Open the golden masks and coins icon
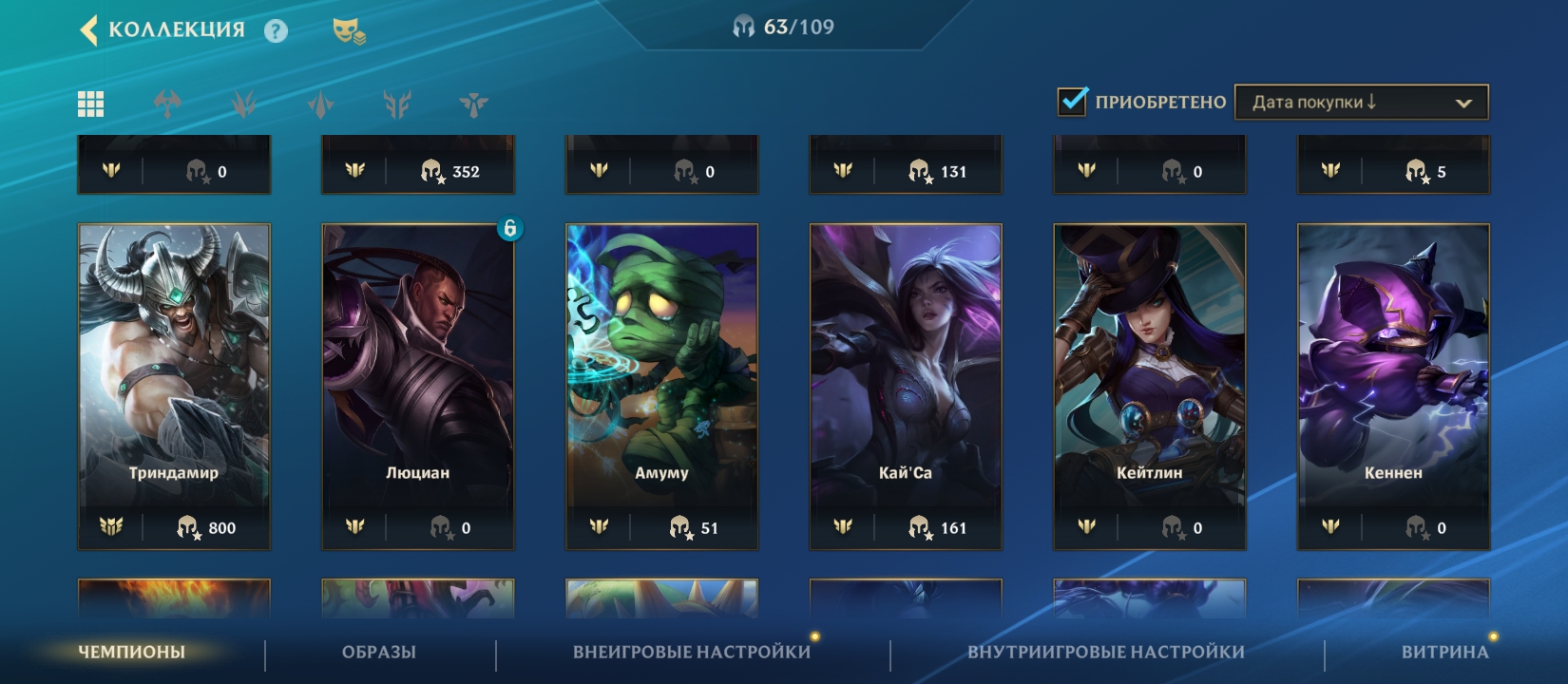The width and height of the screenshot is (1568, 684). tap(349, 31)
